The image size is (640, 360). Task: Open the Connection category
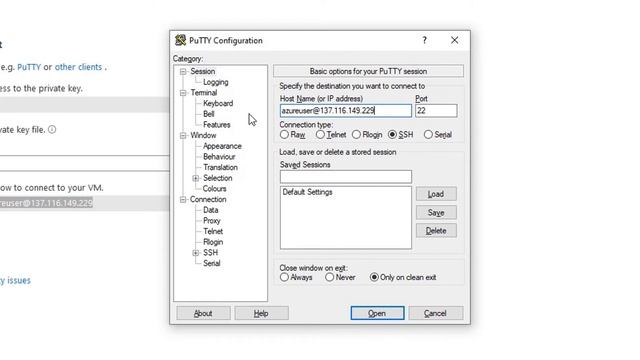pyautogui.click(x=208, y=199)
